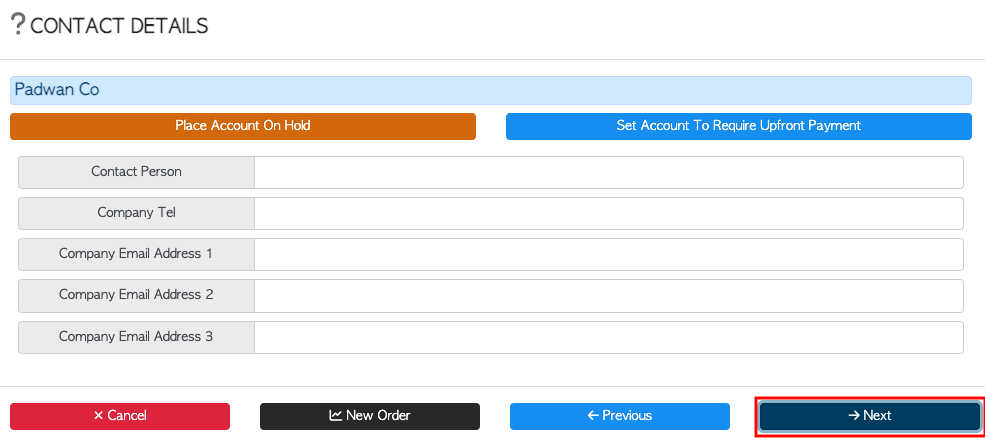Click the CONTACT DETAILS heading text
Screen dimensions: 985x443
tap(119, 26)
